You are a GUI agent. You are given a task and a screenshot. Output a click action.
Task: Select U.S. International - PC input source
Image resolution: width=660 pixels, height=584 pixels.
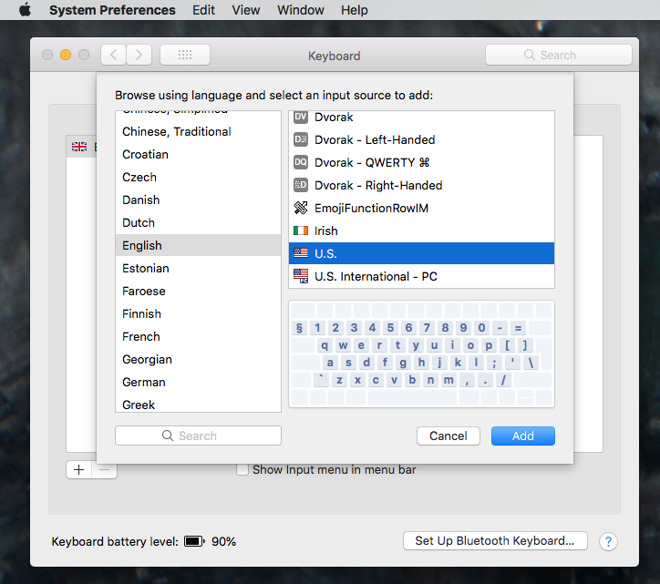(421, 276)
